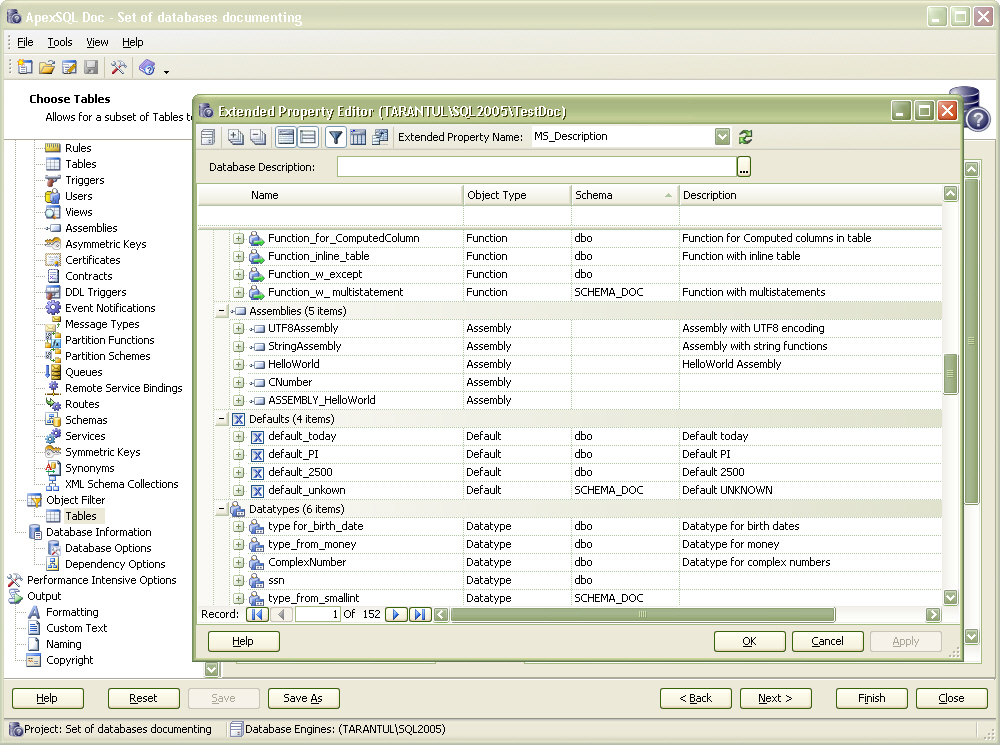Click the green Refresh icon
The image size is (1000, 745).
pyautogui.click(x=746, y=136)
